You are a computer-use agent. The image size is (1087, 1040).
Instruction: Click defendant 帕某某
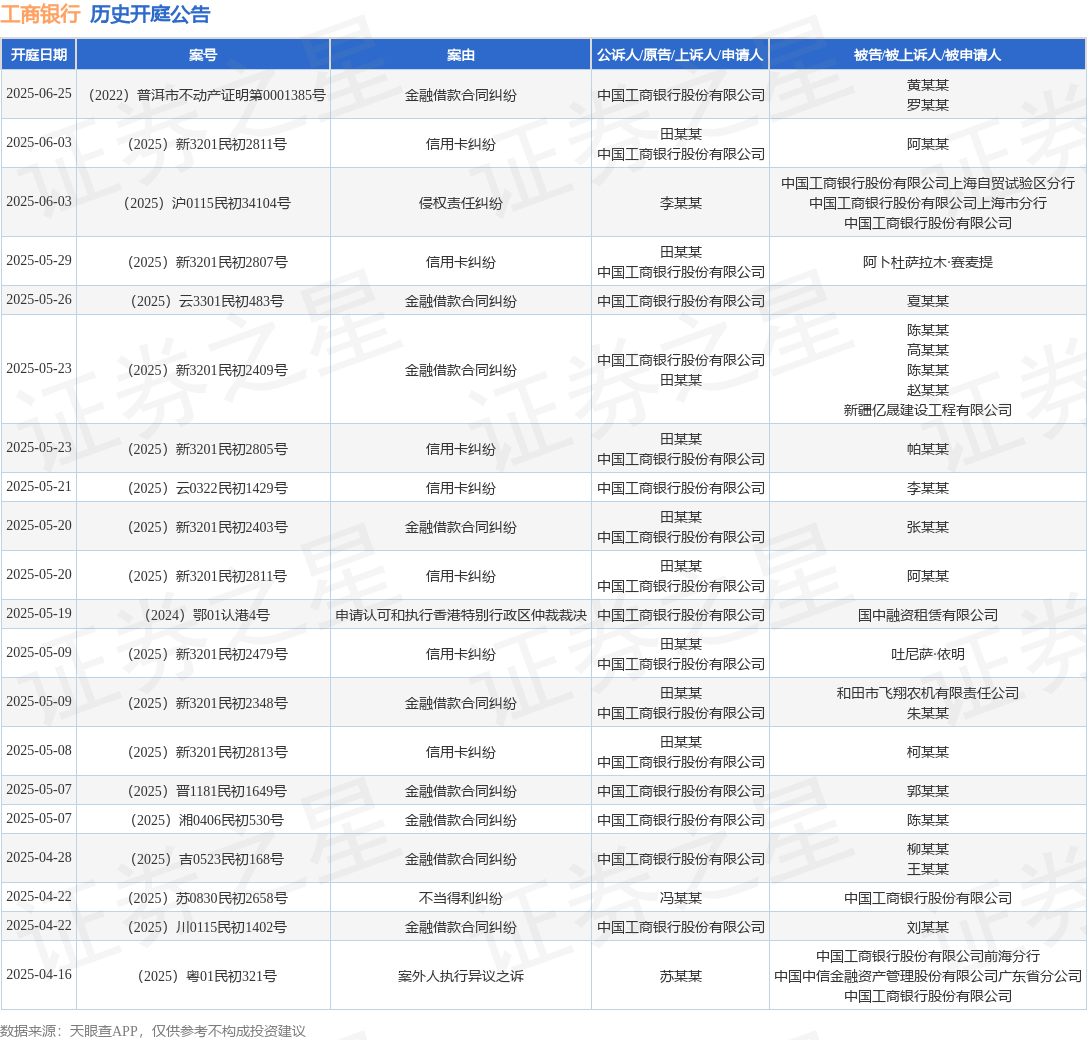(928, 449)
